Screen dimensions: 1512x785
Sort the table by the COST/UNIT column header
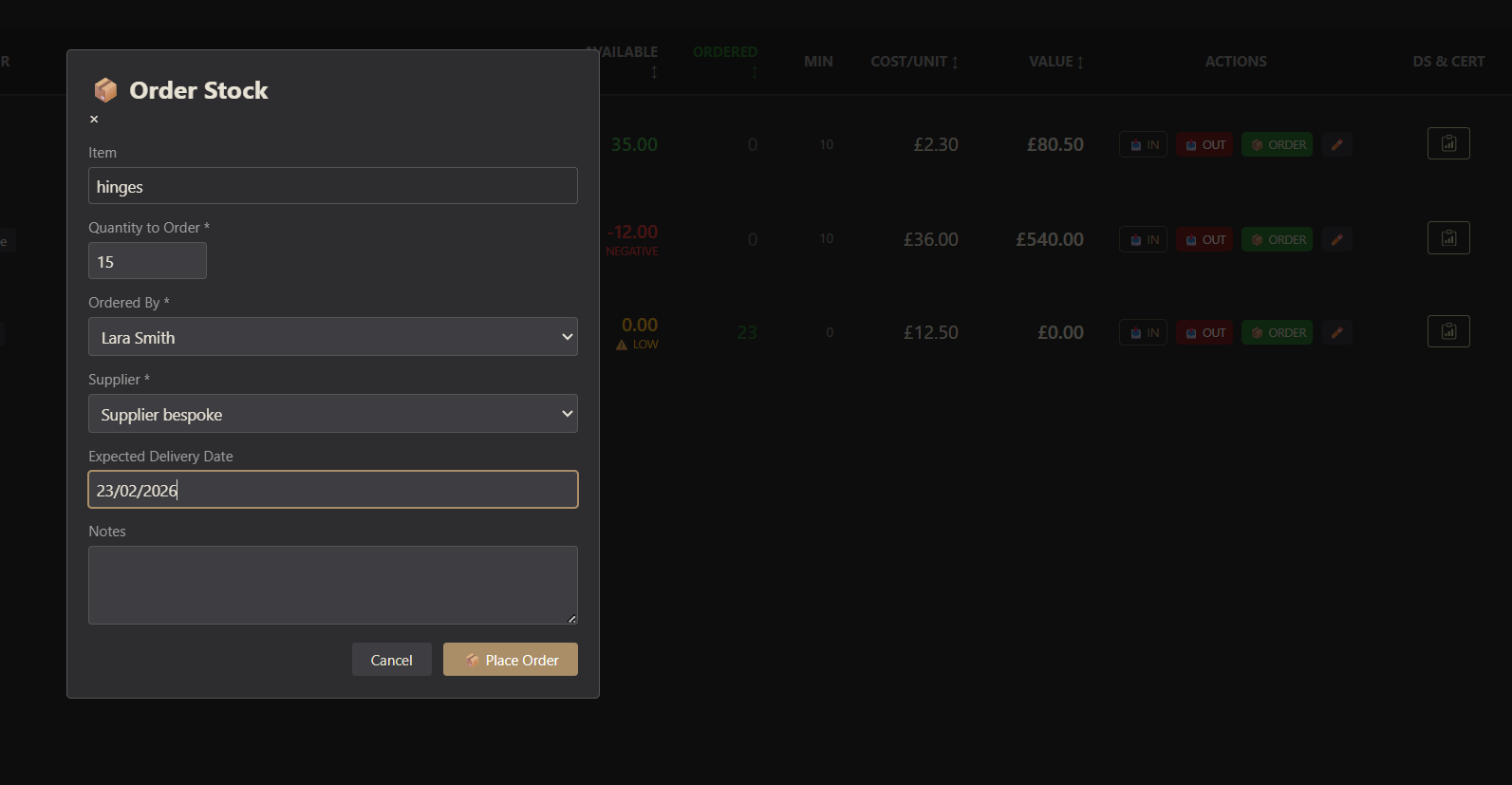point(914,62)
